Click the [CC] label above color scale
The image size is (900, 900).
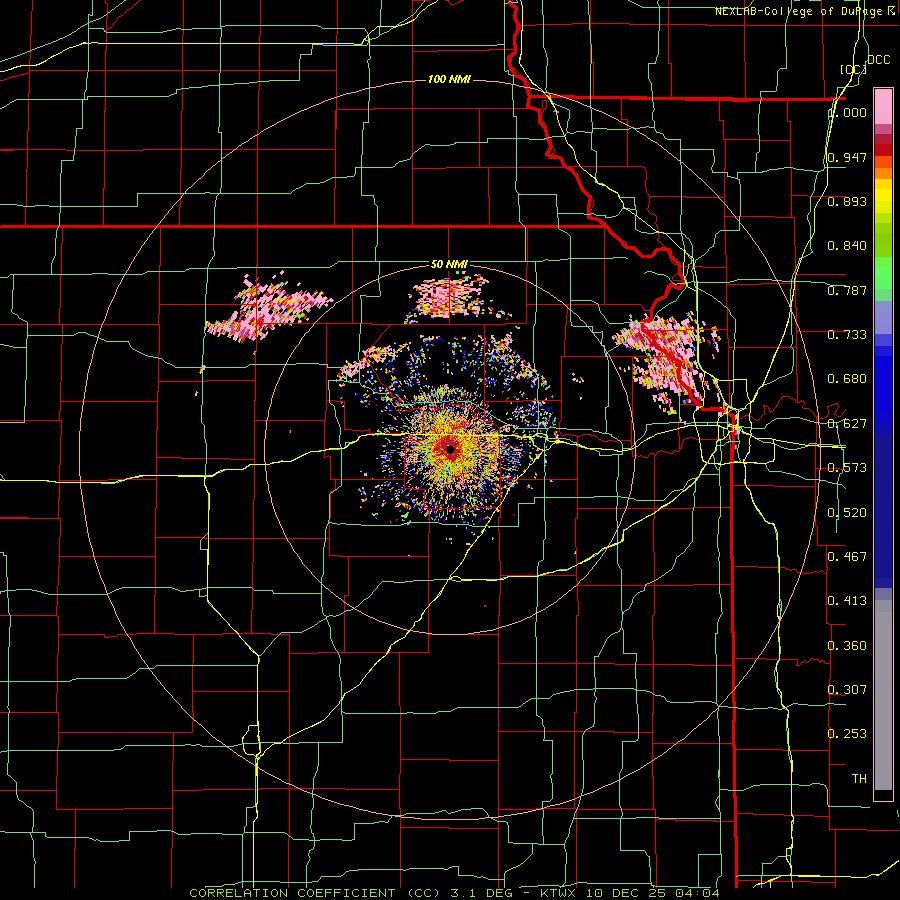pos(853,69)
